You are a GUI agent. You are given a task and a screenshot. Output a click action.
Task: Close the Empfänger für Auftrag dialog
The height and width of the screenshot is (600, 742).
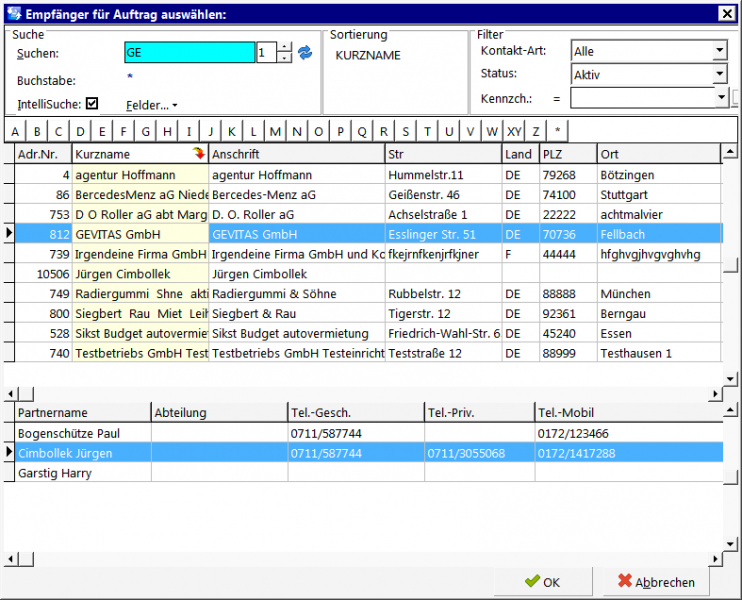726,14
